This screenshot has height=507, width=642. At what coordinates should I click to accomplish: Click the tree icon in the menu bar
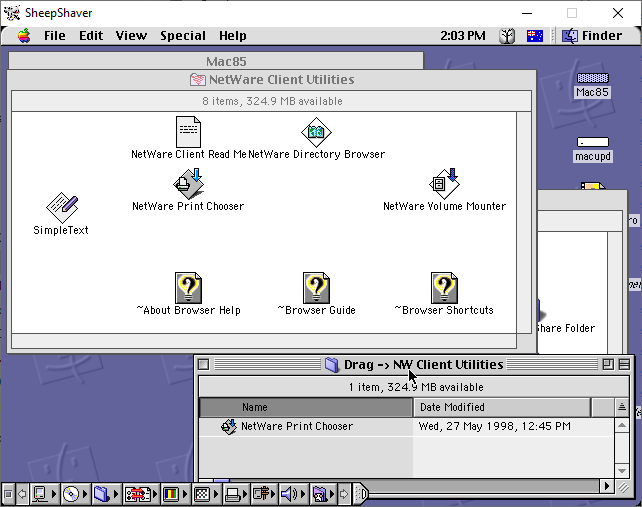pyautogui.click(x=507, y=36)
